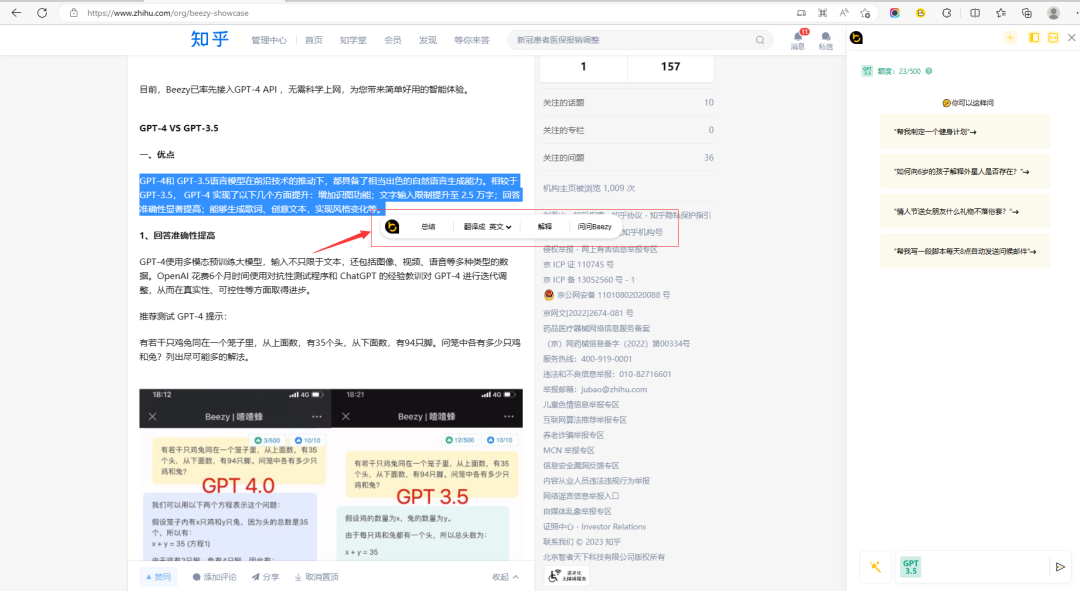
Task: Toggle the Beezy sidebar layout icon
Action: 1034,38
